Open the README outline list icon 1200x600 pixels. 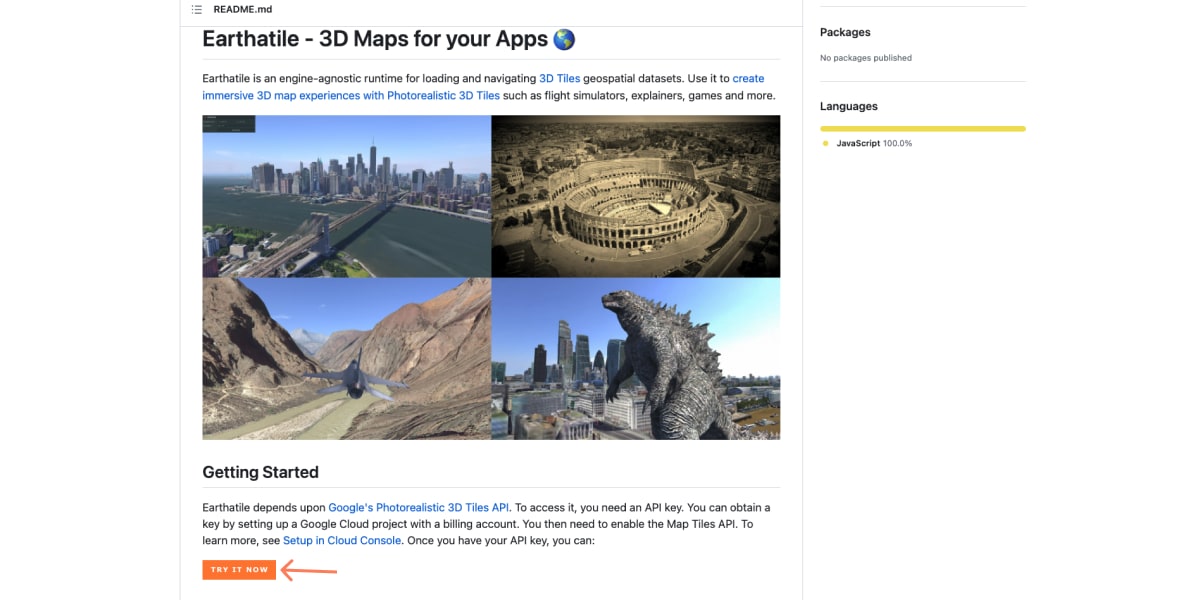tap(197, 9)
